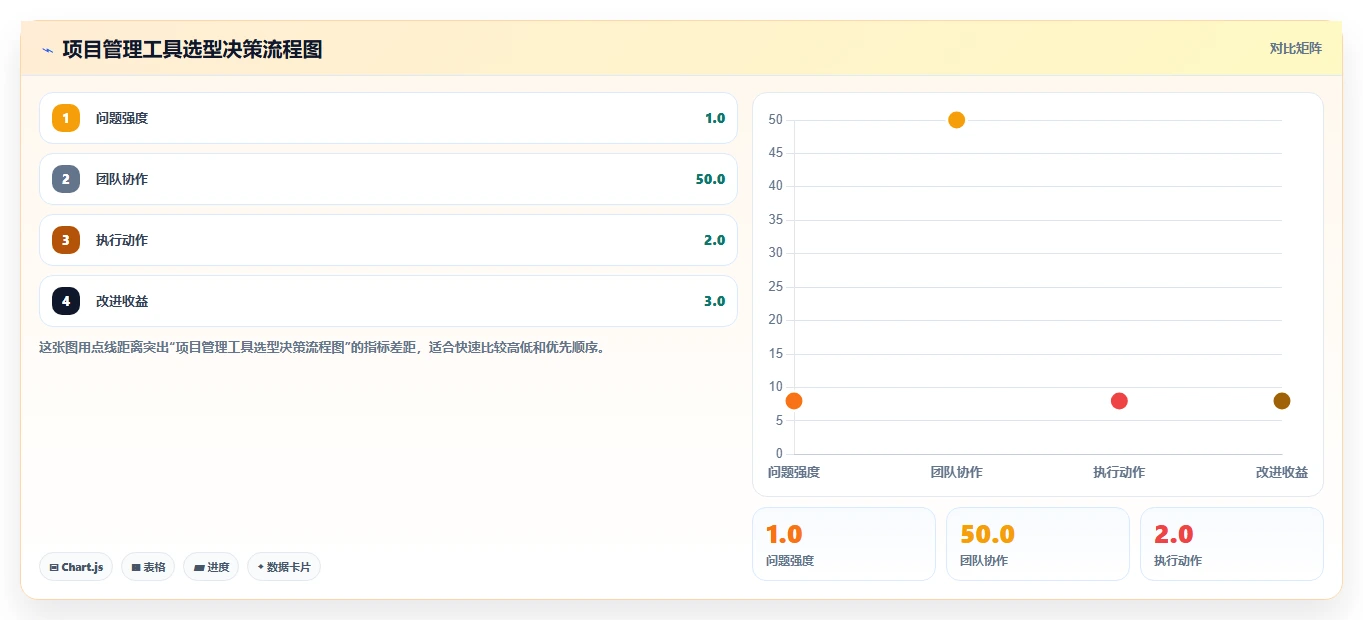The height and width of the screenshot is (620, 1363).
Task: Open the 50.0 团队协作 stat card
Action: tap(1038, 544)
